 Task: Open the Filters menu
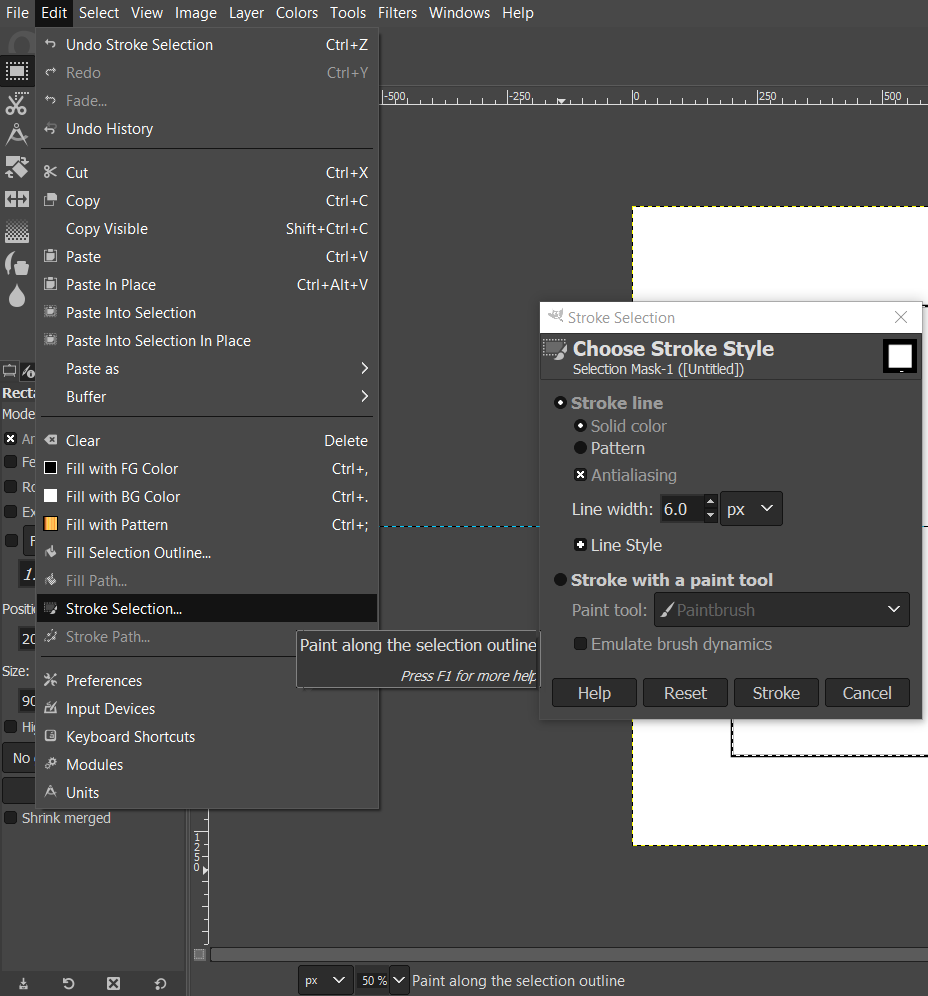click(x=398, y=13)
